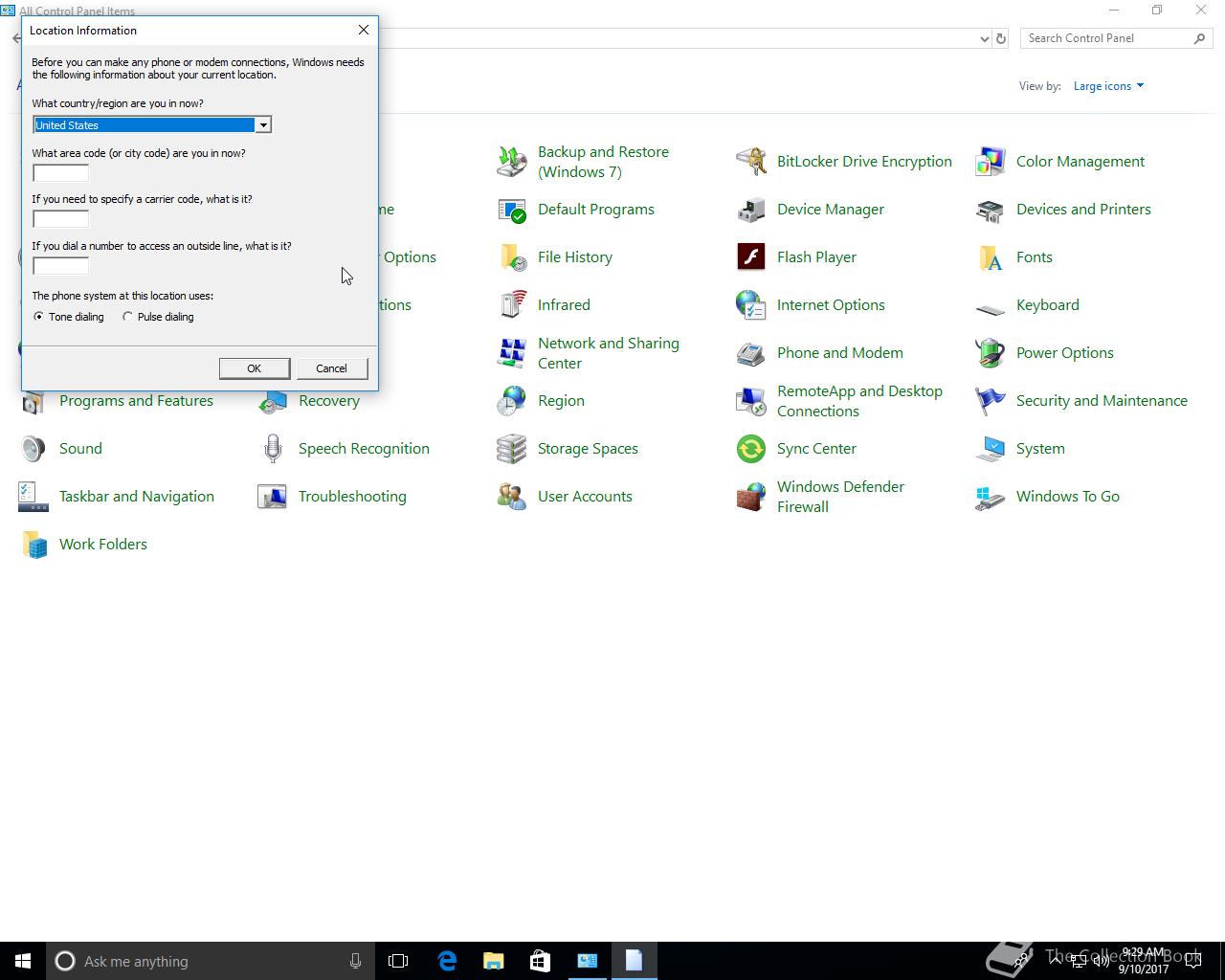Open the Windows Start menu
The image size is (1225, 980).
[x=23, y=961]
